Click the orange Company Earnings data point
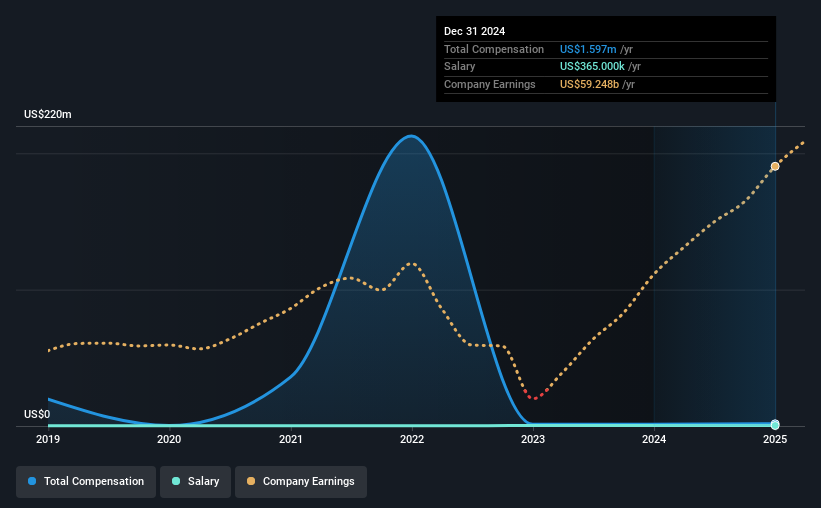The height and width of the screenshot is (508, 821). click(x=775, y=167)
